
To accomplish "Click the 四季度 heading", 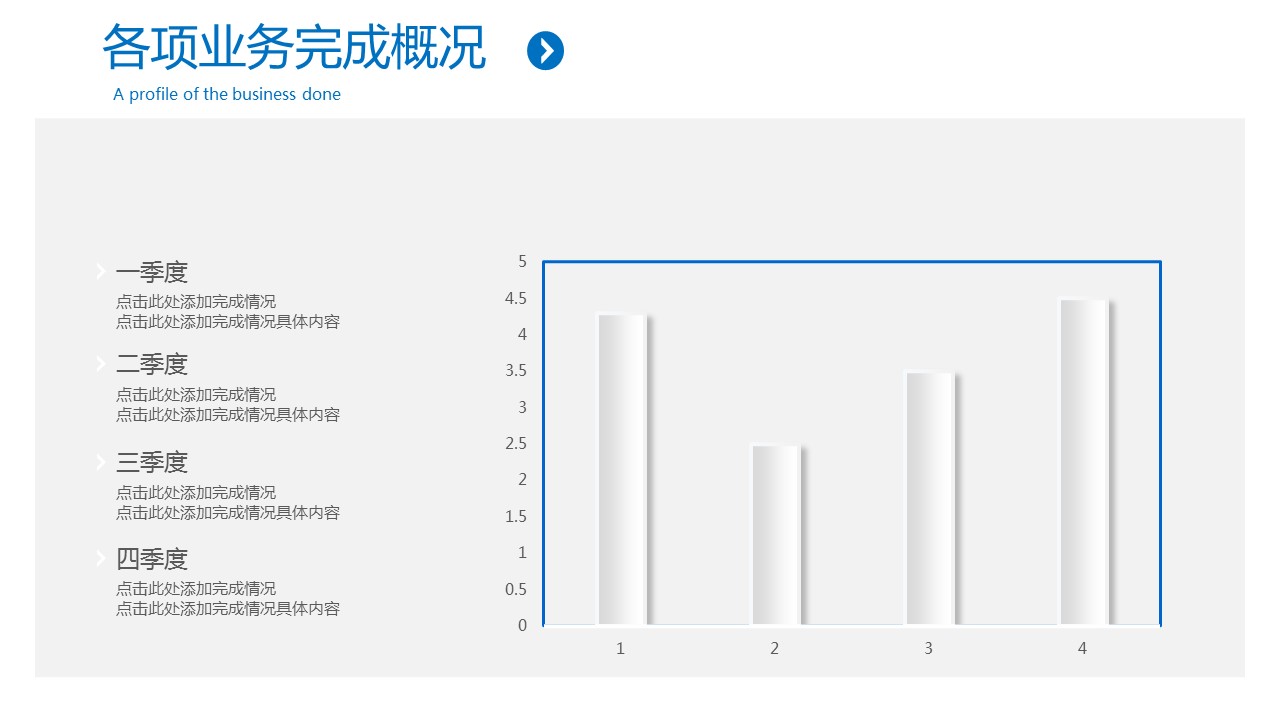I will click(152, 559).
